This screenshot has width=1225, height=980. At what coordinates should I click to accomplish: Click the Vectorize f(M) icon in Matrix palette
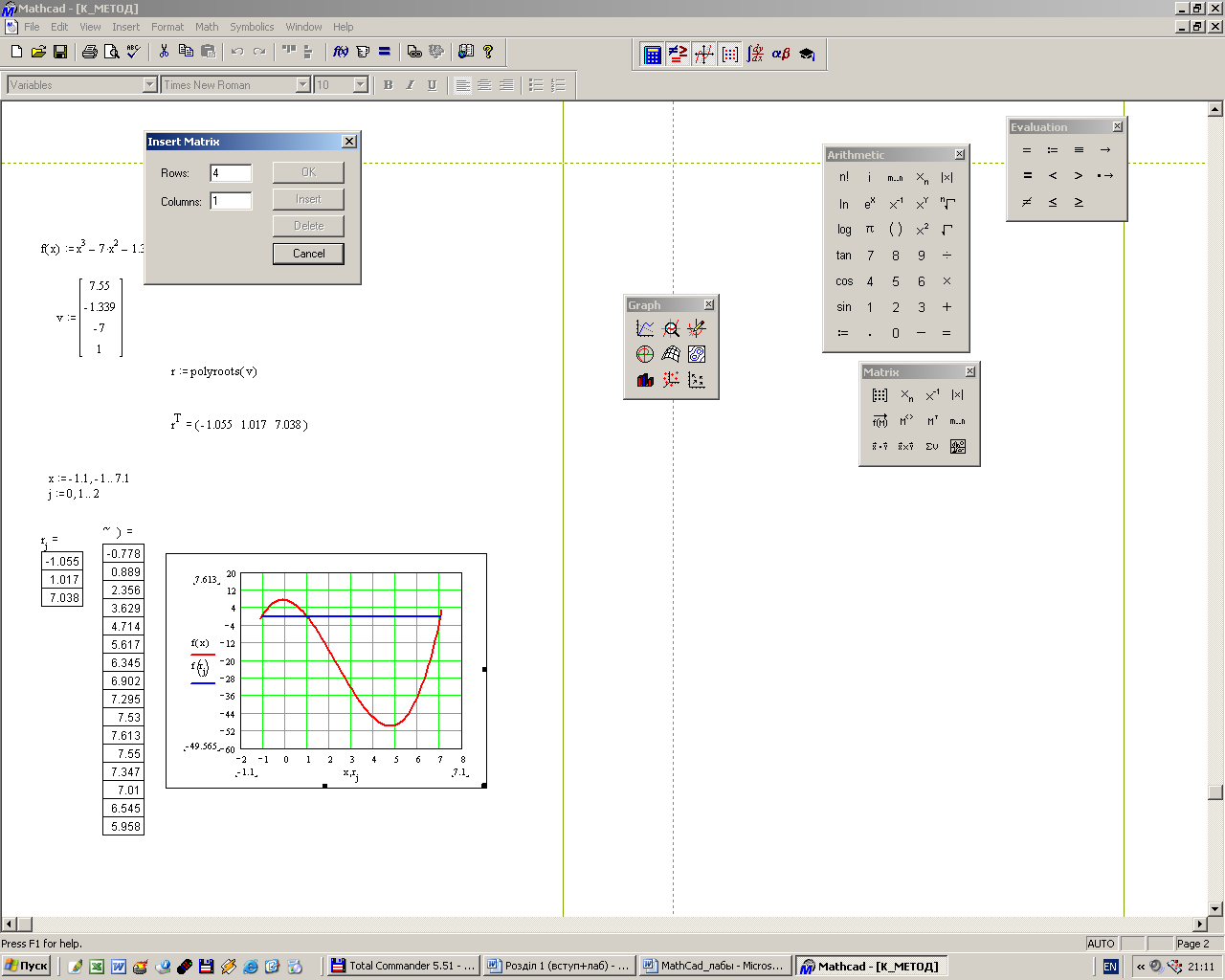(880, 421)
